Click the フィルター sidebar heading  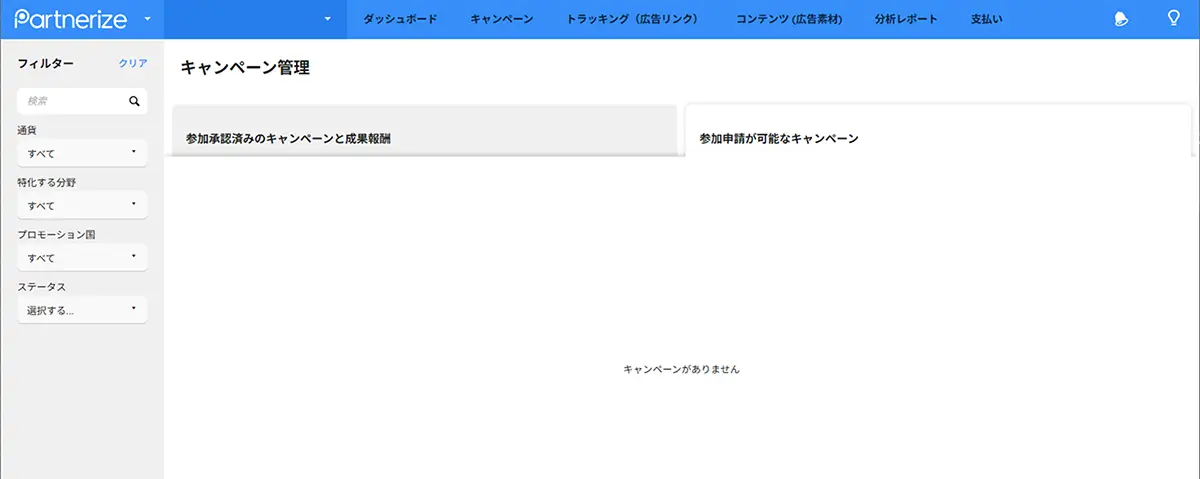[45, 64]
